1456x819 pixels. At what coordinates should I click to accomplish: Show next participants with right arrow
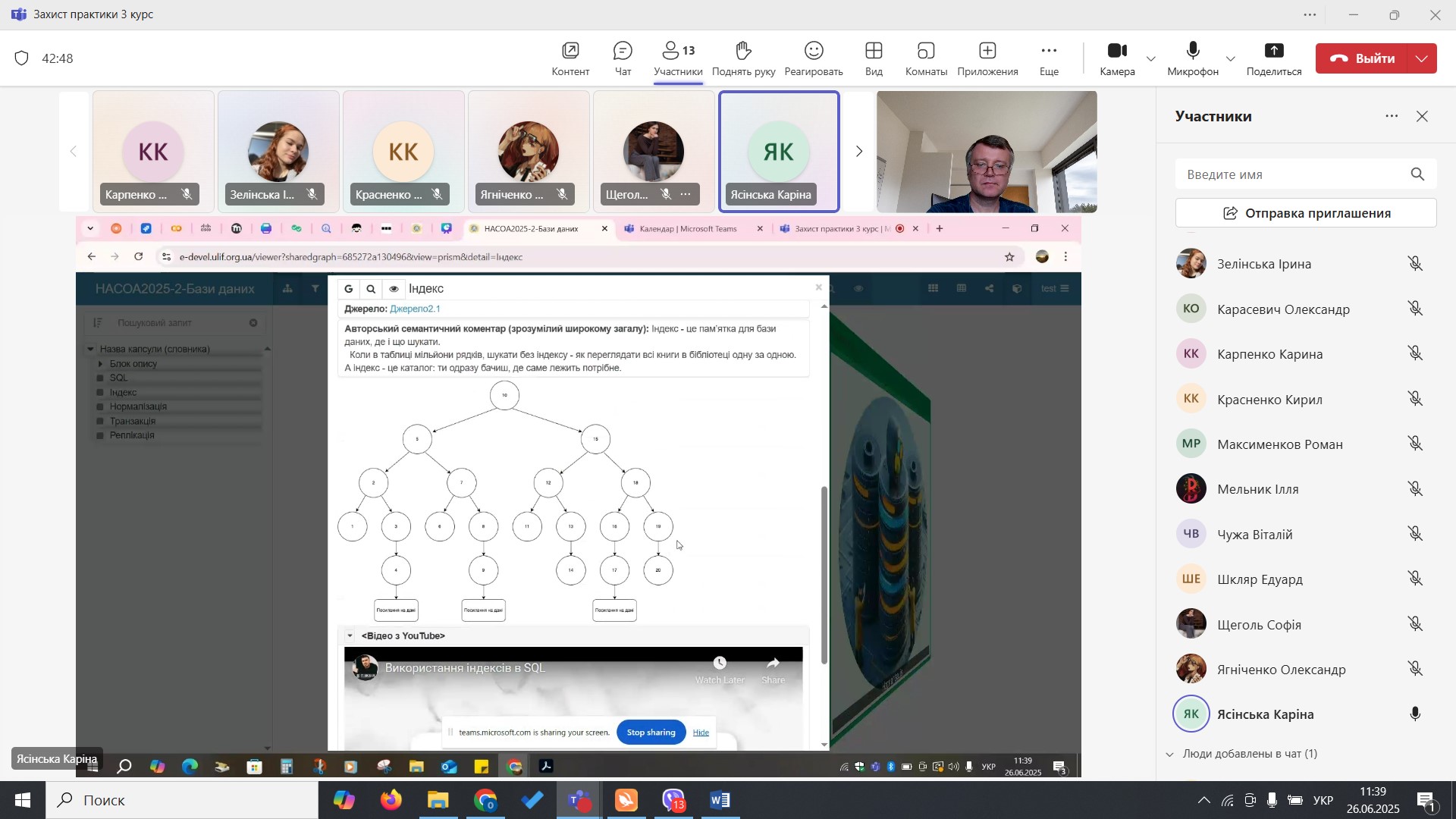pyautogui.click(x=858, y=152)
